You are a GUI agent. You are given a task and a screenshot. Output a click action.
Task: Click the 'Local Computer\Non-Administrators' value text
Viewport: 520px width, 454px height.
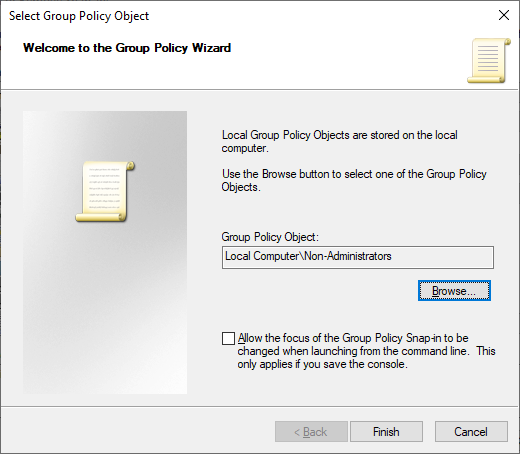[308, 256]
